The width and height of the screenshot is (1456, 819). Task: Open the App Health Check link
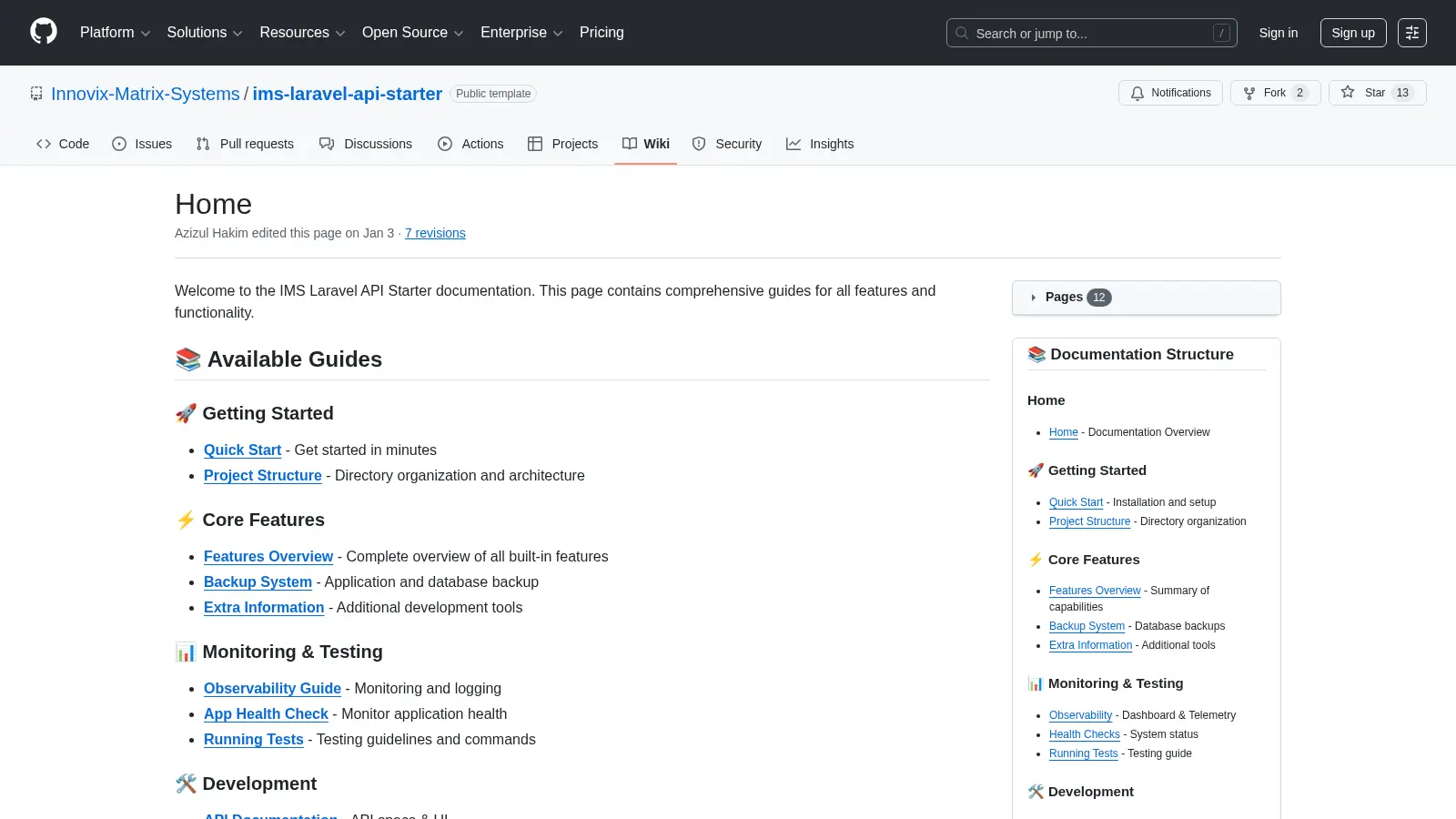[x=266, y=713]
